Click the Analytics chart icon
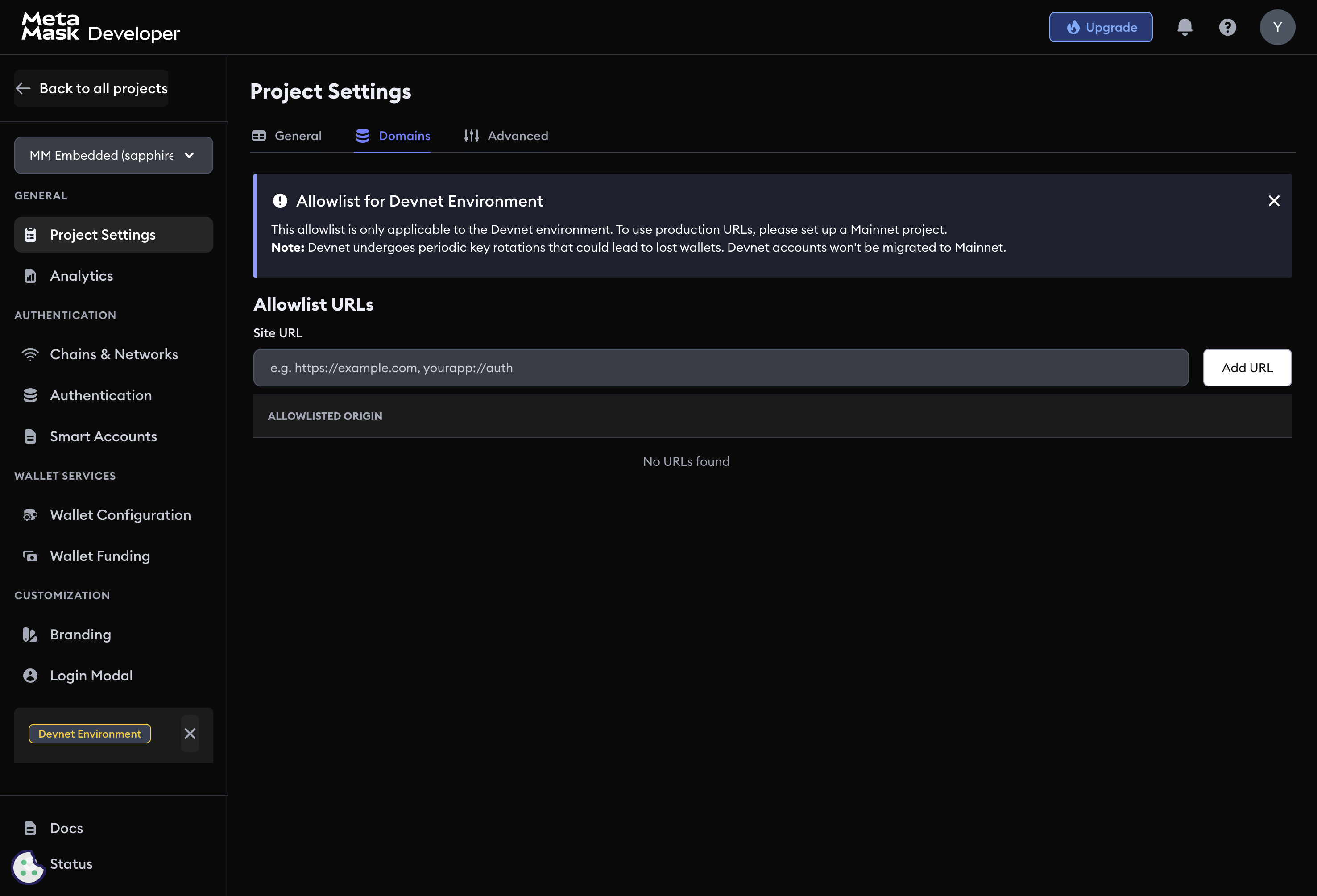This screenshot has width=1317, height=896. 31,276
